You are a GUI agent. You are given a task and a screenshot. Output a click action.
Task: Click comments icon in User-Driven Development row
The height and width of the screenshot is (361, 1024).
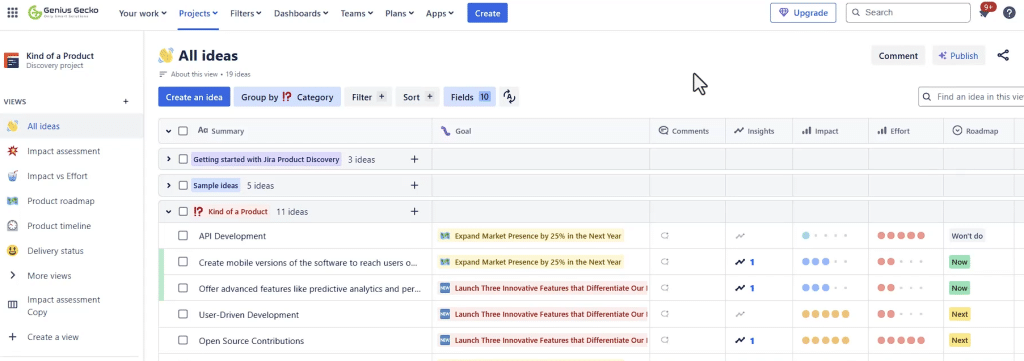665,314
